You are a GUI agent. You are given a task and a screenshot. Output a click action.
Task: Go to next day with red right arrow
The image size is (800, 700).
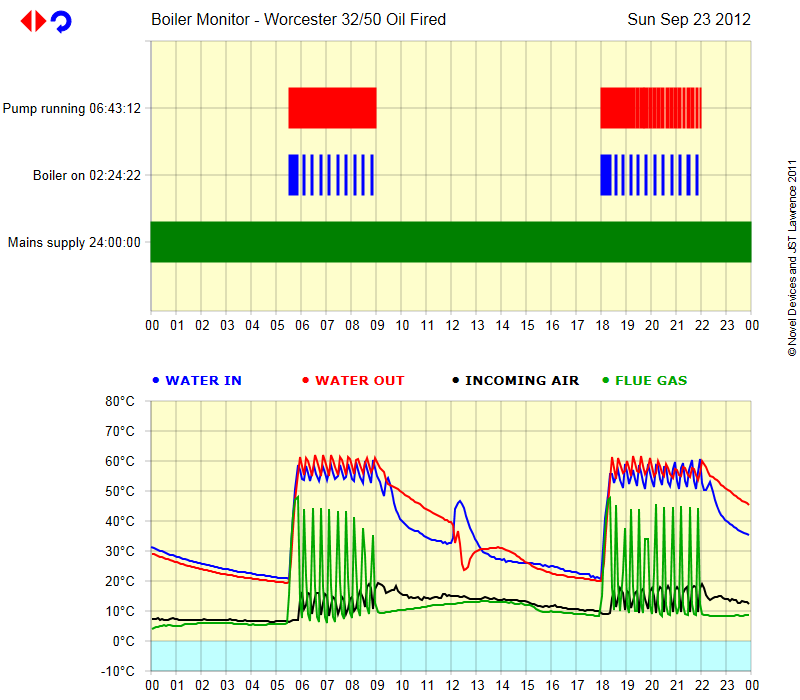pos(40,21)
